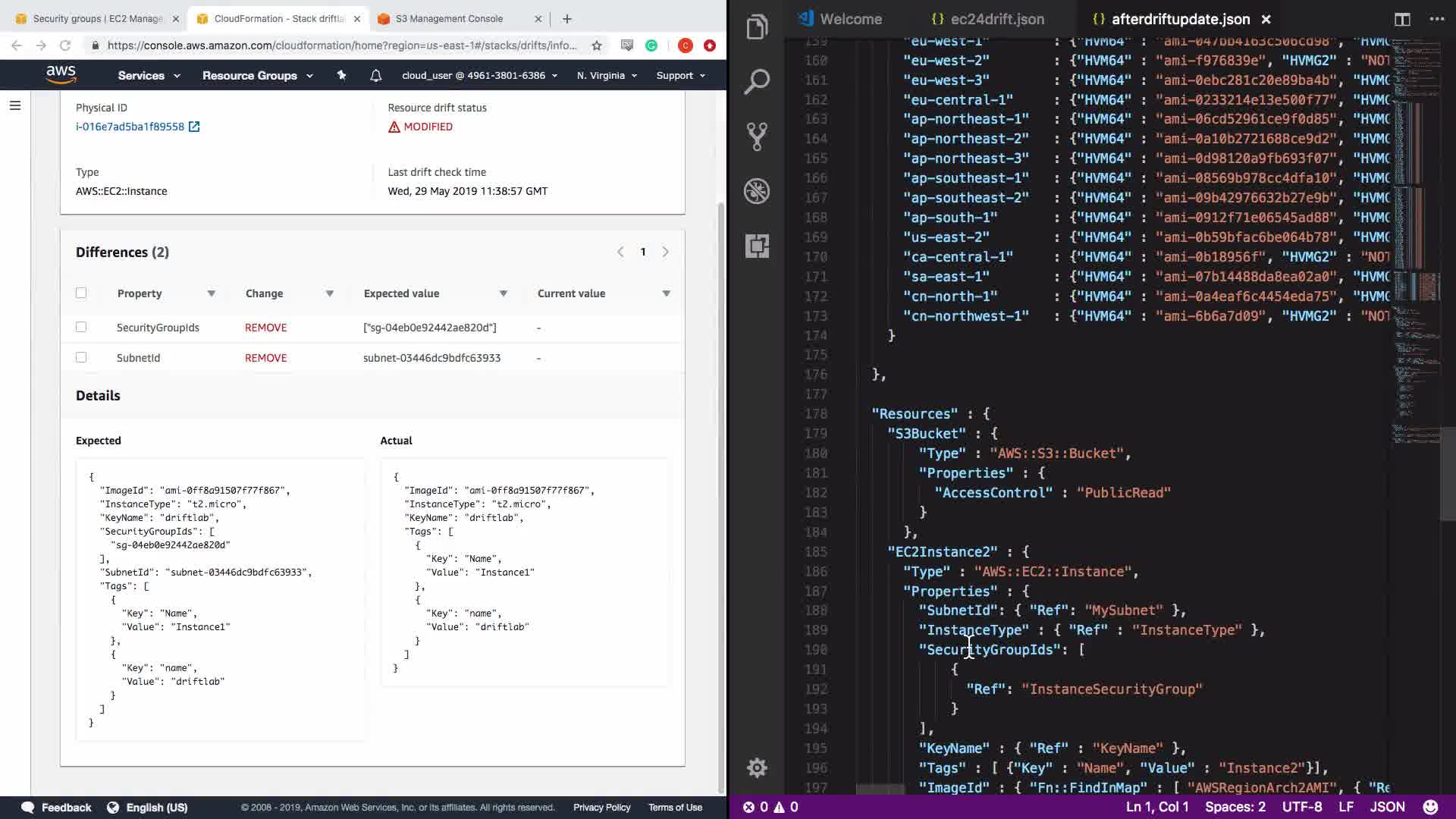Tick the SubnetId row checkbox
The width and height of the screenshot is (1456, 819).
pos(81,357)
